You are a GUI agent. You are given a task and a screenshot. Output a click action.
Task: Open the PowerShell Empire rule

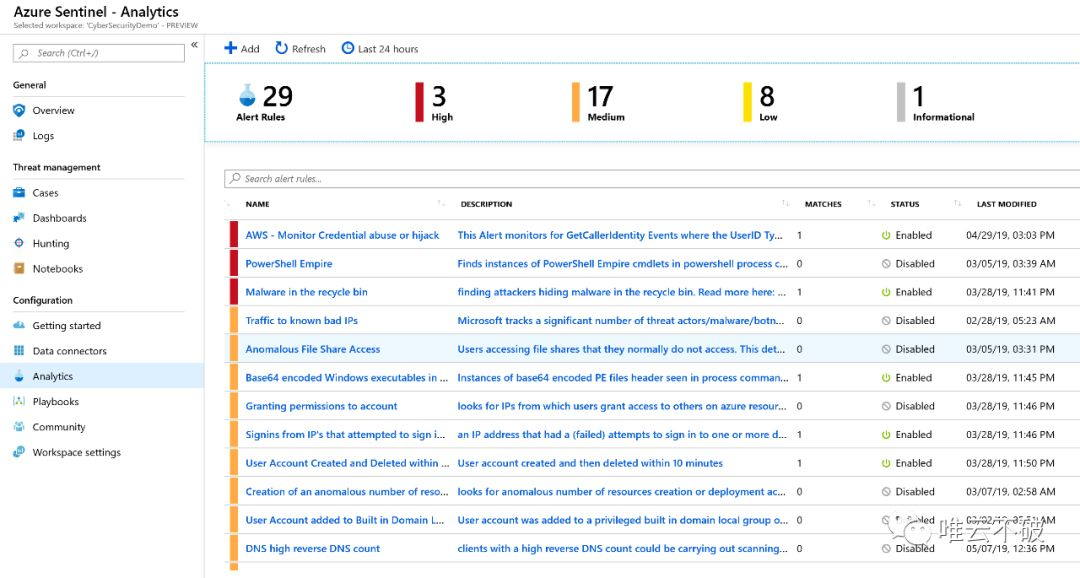tap(289, 264)
